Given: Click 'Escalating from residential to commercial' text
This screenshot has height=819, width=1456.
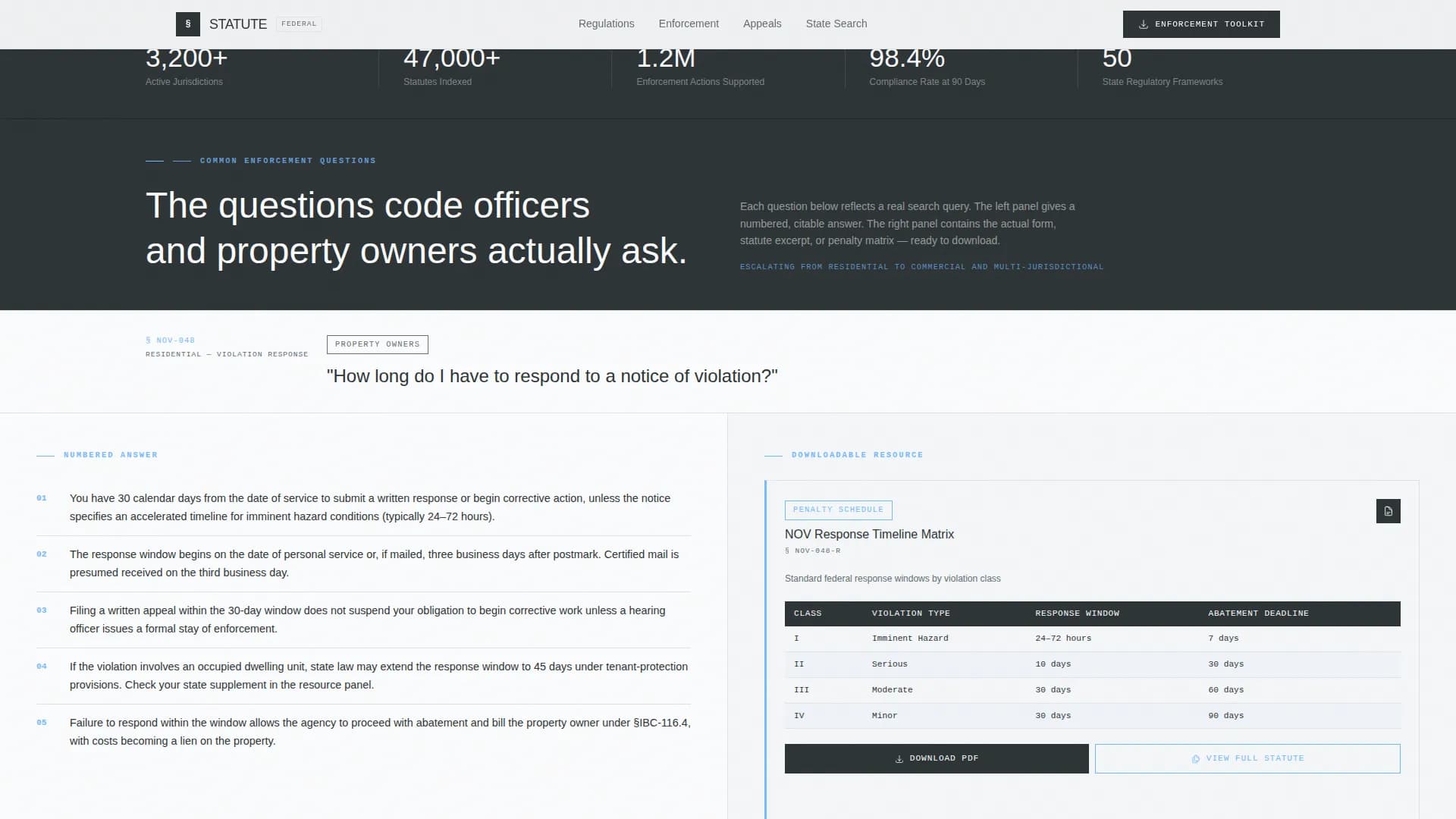Looking at the screenshot, I should (921, 267).
